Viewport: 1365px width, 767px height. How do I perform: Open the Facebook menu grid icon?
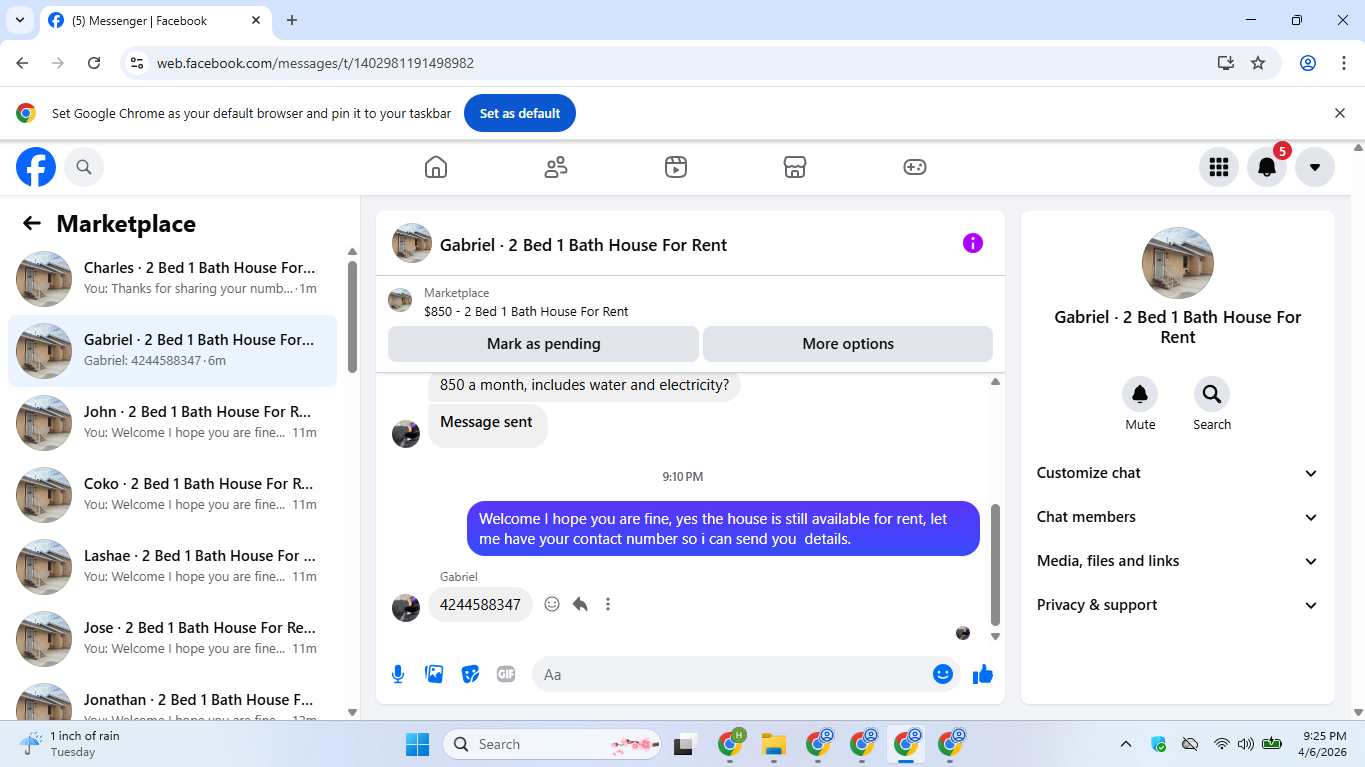(x=1219, y=167)
